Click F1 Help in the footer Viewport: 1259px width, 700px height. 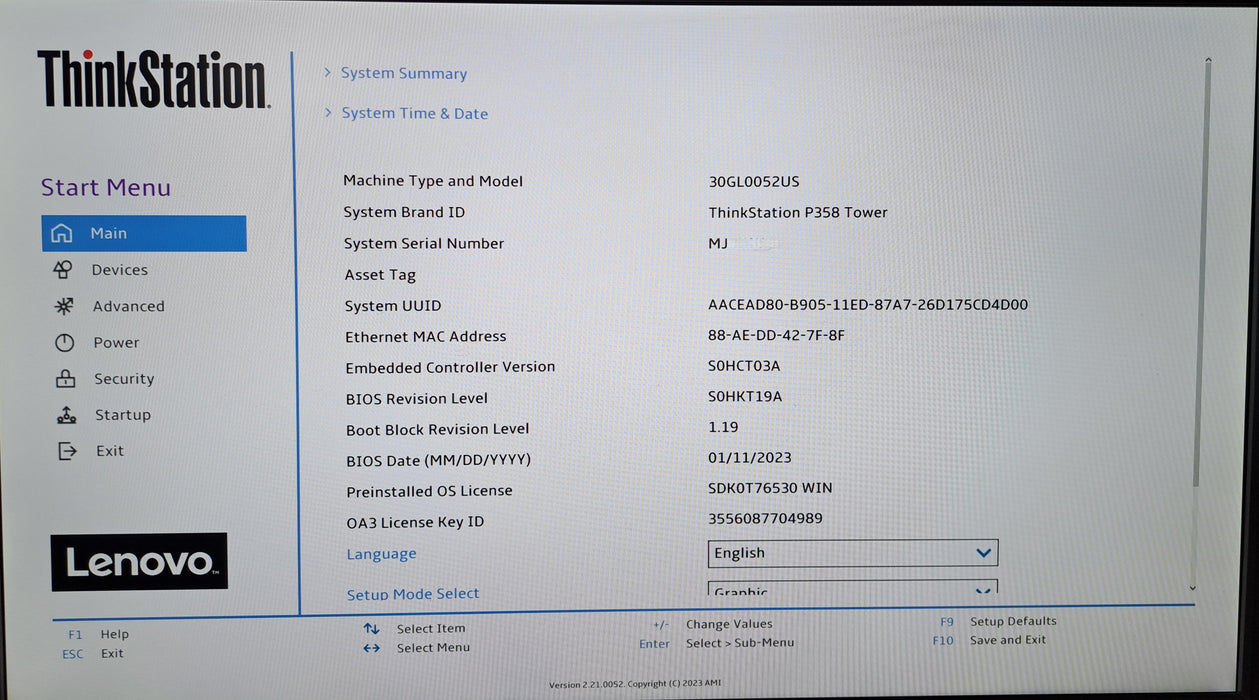coord(98,634)
